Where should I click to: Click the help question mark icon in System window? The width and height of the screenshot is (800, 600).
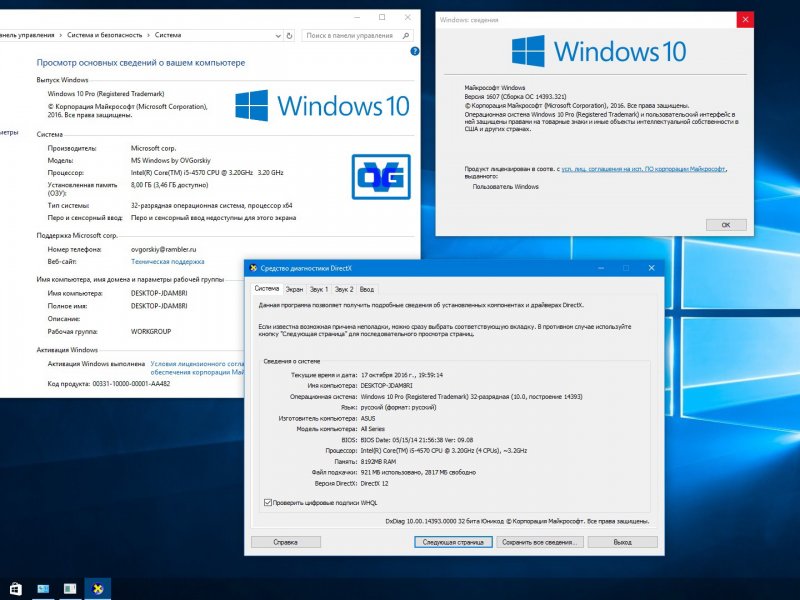(x=414, y=51)
